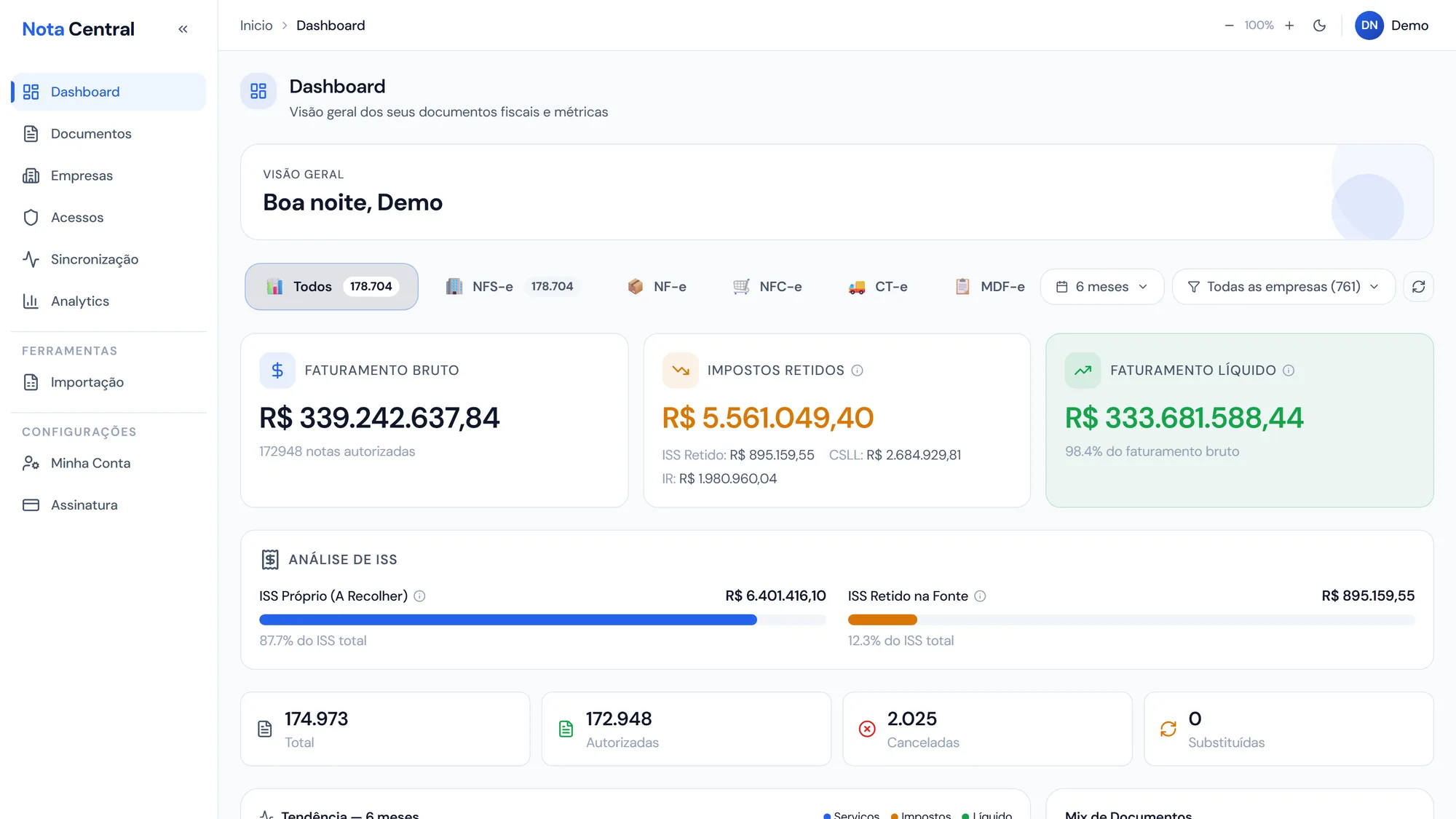The width and height of the screenshot is (1456, 819).
Task: Select the CT-e tab
Action: (x=878, y=287)
